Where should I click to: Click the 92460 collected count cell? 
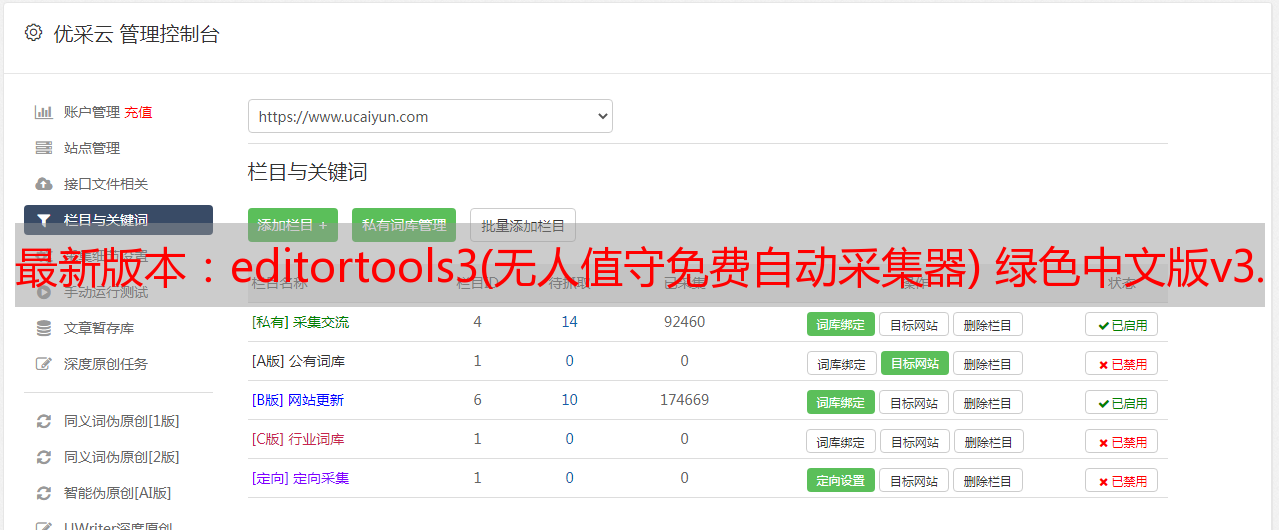click(x=684, y=322)
